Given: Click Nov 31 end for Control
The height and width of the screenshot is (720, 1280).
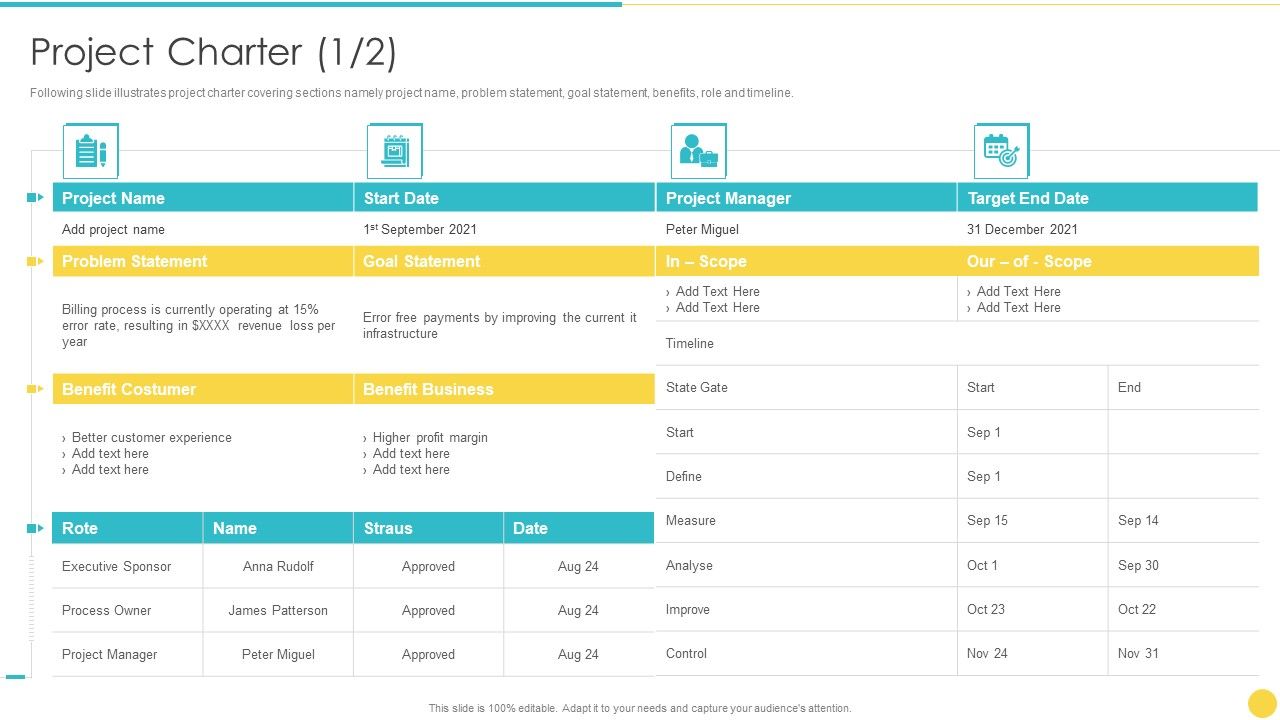Looking at the screenshot, I should coord(1138,653).
